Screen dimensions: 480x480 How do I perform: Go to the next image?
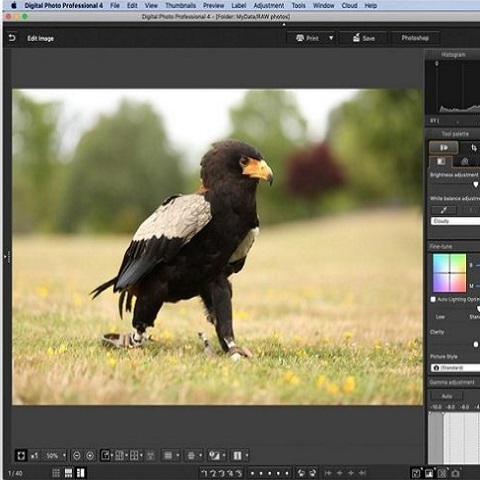pyautogui.click(x=351, y=473)
